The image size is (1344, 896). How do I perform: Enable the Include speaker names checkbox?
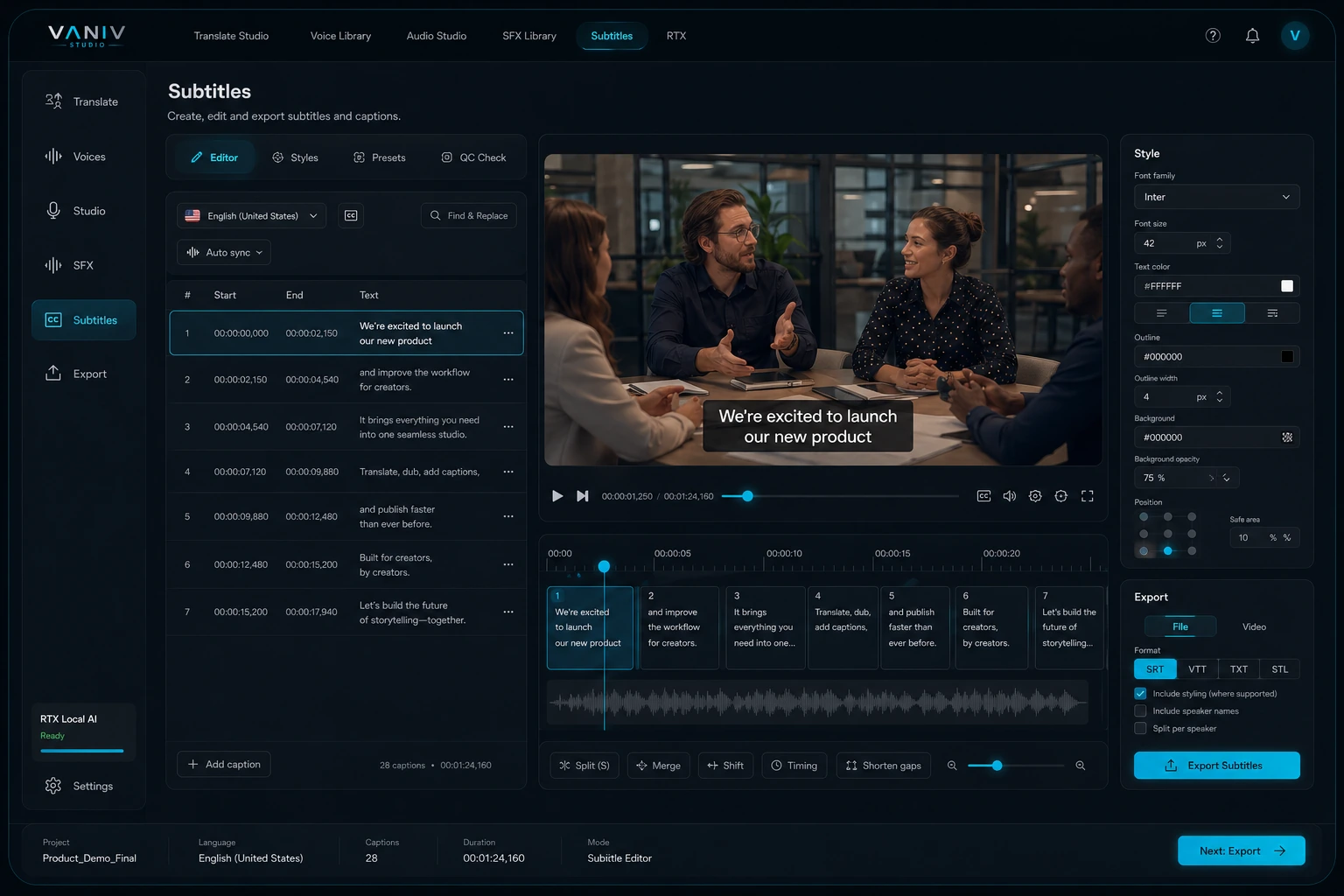[x=1140, y=710]
